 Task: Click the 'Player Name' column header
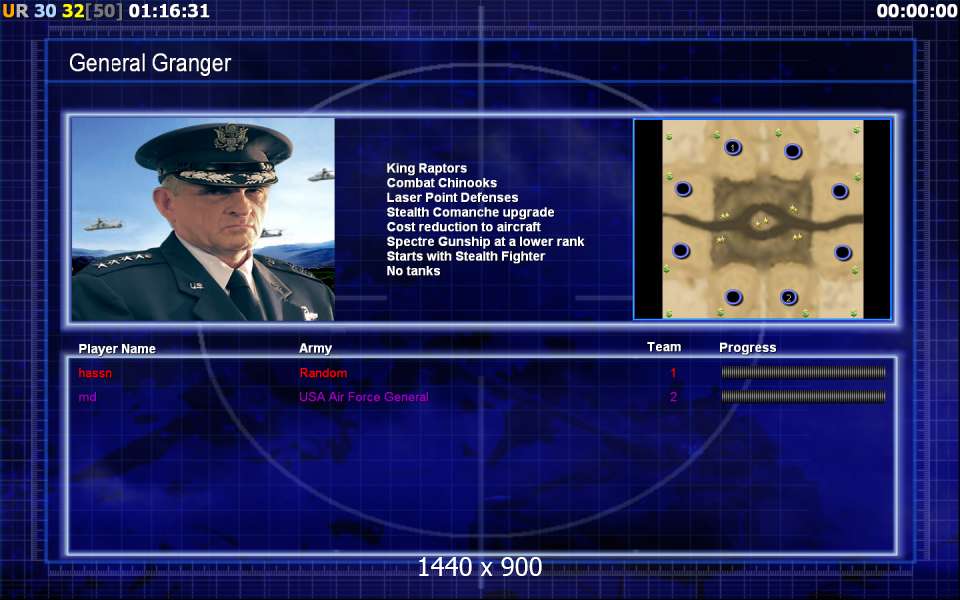[x=117, y=349]
